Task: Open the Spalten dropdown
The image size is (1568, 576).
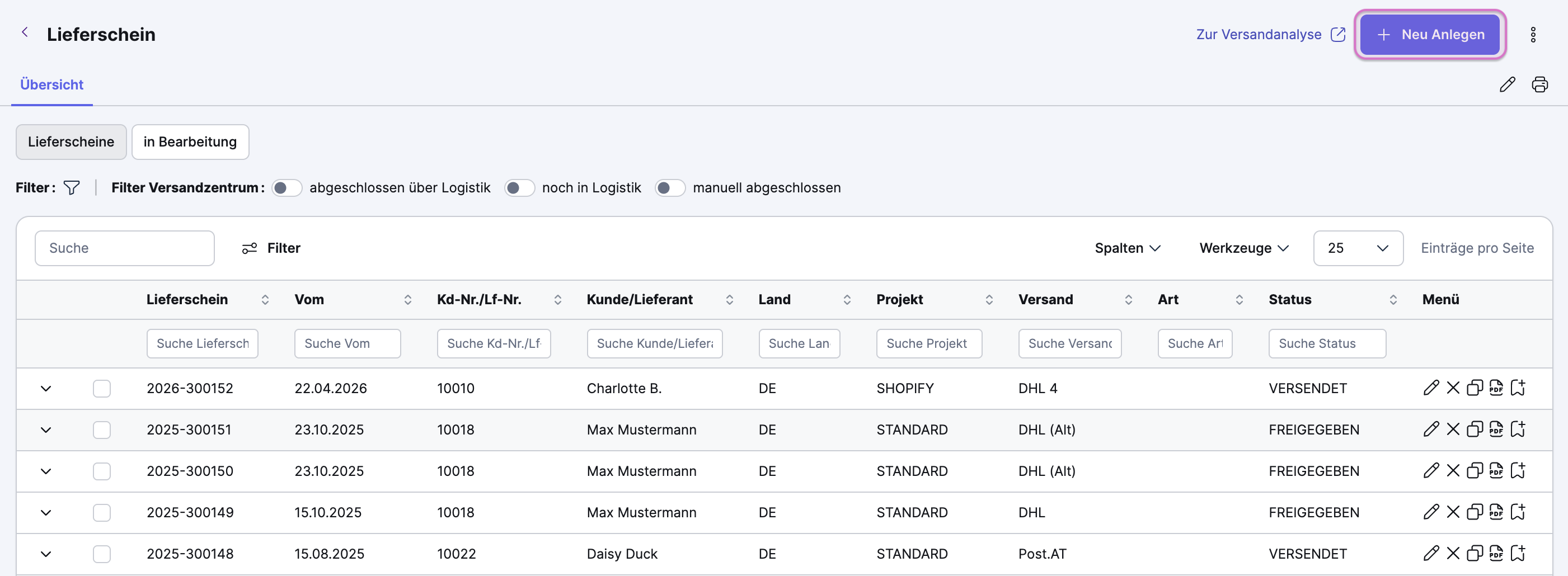Action: coord(1127,248)
